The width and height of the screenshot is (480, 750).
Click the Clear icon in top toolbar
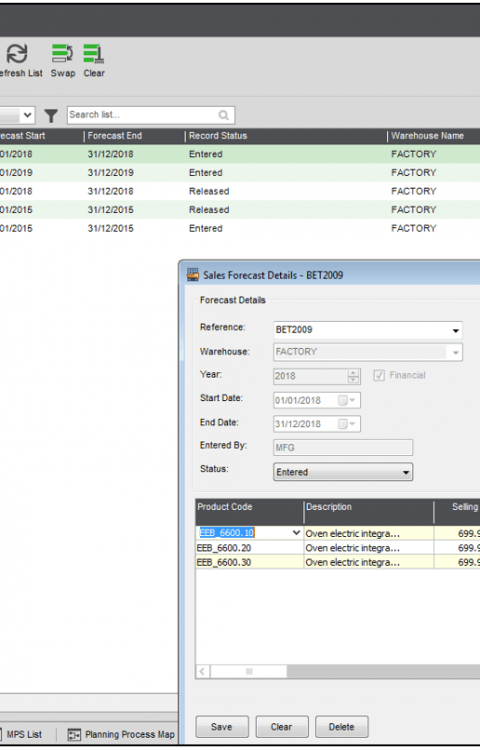[94, 54]
